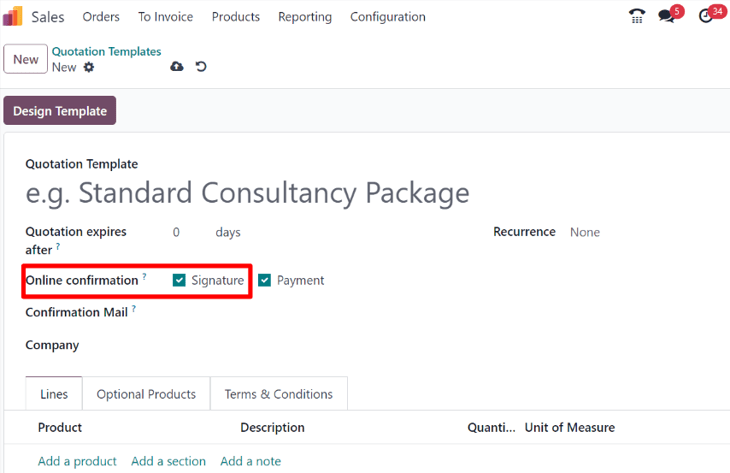Click the help tooltip next to Online confirmation
The image size is (730, 473).
(x=144, y=277)
